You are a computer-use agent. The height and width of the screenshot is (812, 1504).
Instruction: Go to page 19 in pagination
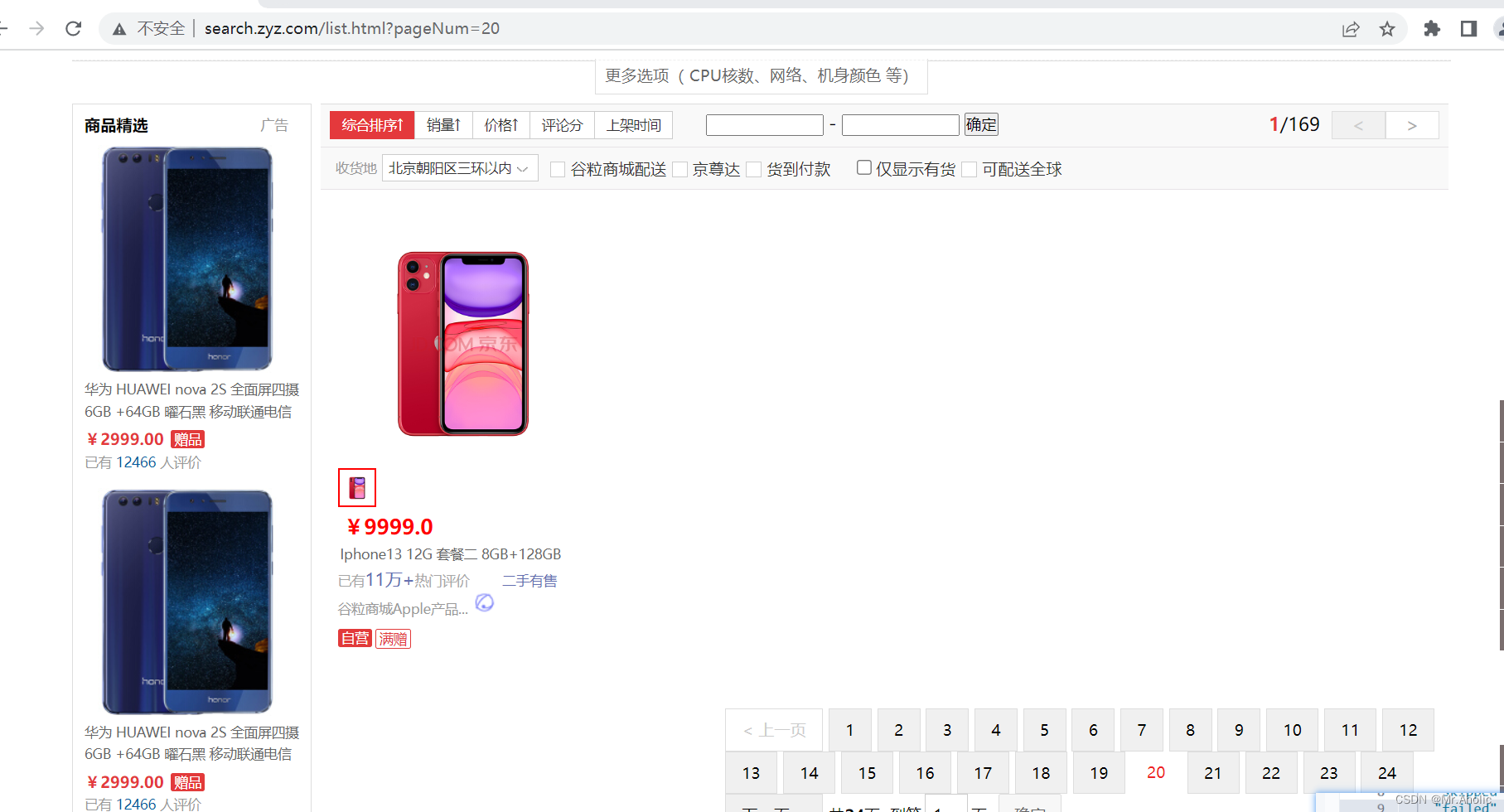[1100, 773]
